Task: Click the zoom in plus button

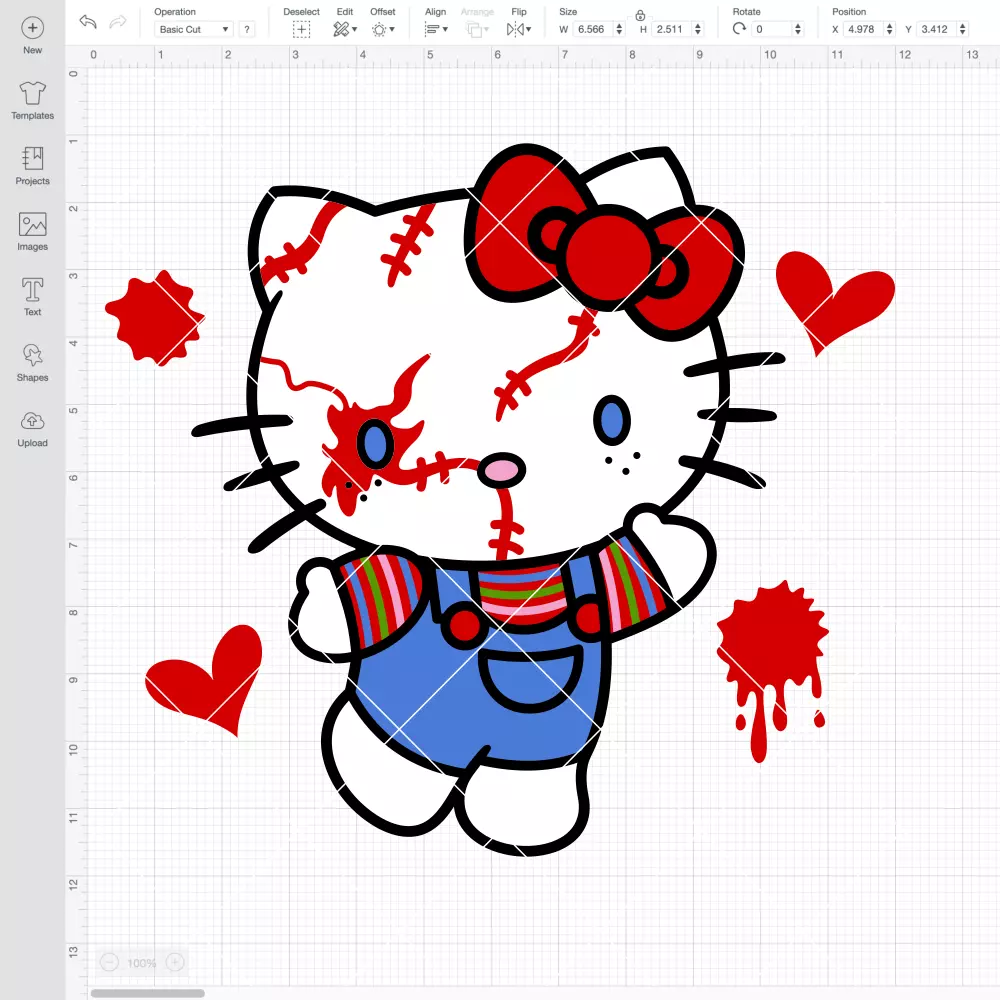Action: click(175, 962)
